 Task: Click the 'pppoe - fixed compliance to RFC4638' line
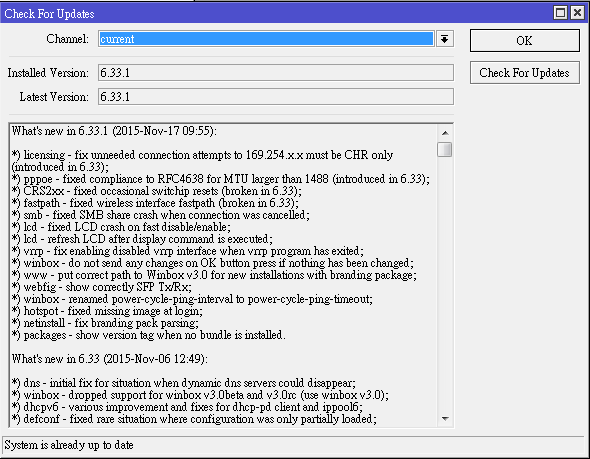(220, 179)
